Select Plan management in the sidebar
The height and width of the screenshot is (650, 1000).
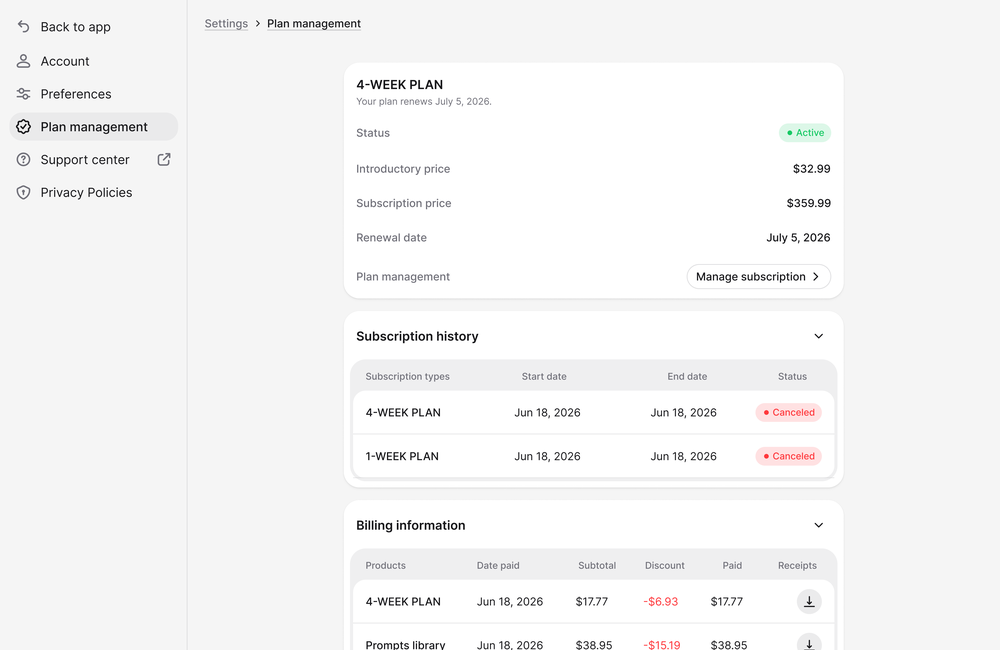(x=94, y=127)
